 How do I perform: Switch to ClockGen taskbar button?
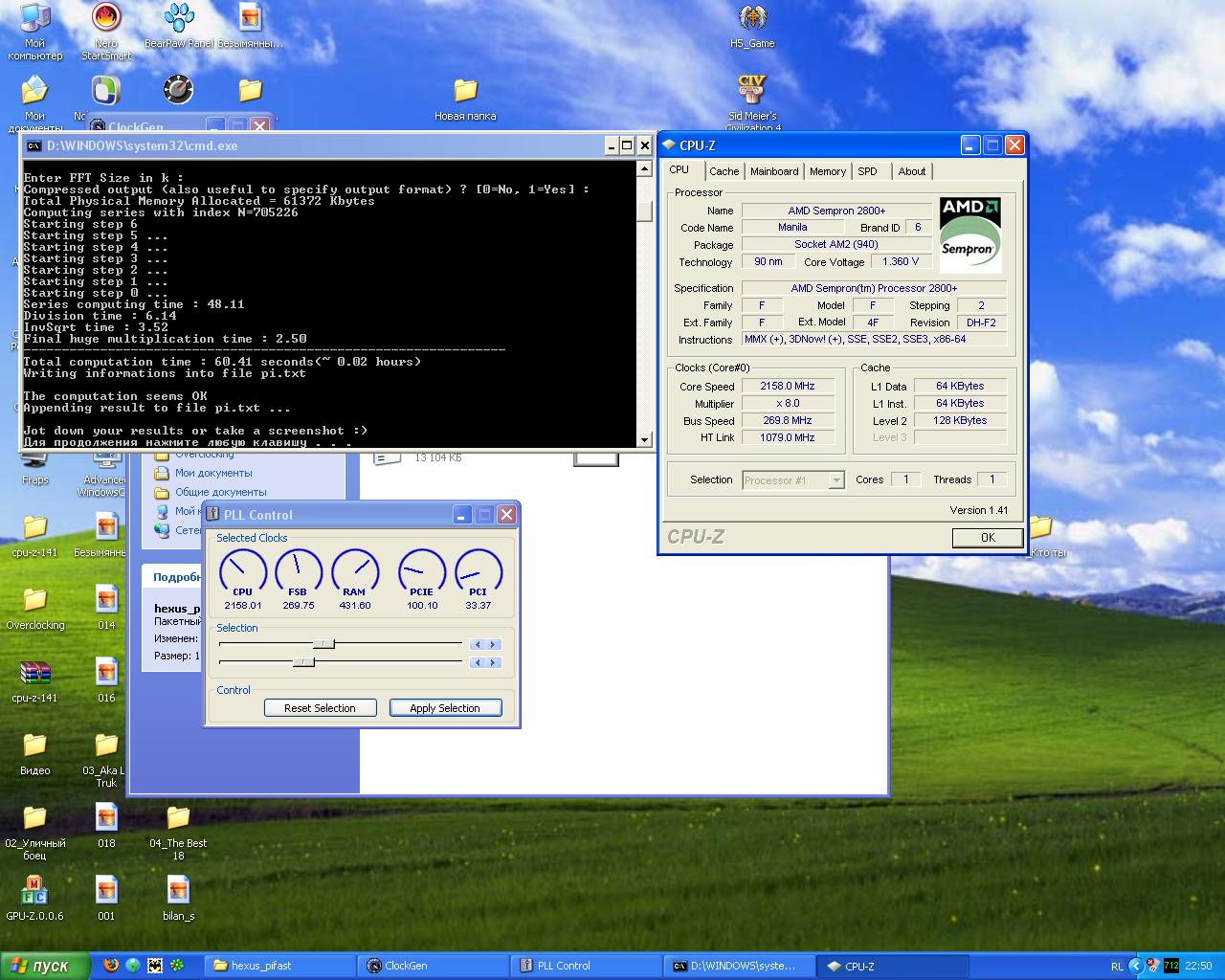[x=432, y=966]
